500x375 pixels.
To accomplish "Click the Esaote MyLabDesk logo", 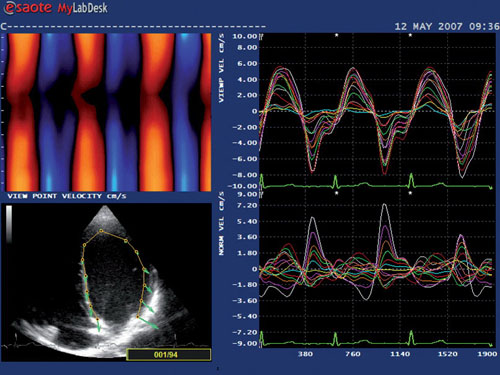I will pyautogui.click(x=56, y=8).
